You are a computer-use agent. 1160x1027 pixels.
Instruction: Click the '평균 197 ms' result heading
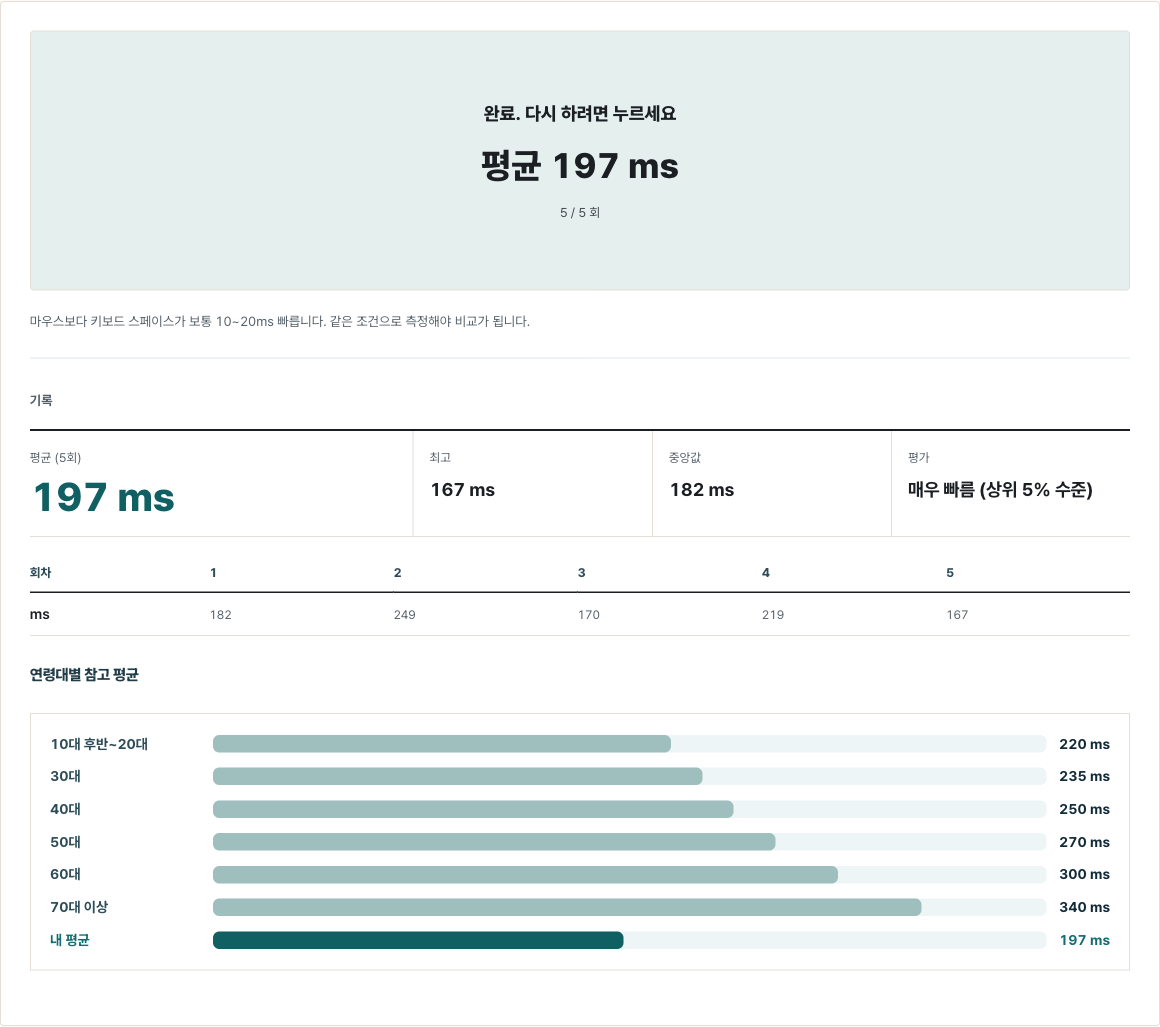pos(579,166)
